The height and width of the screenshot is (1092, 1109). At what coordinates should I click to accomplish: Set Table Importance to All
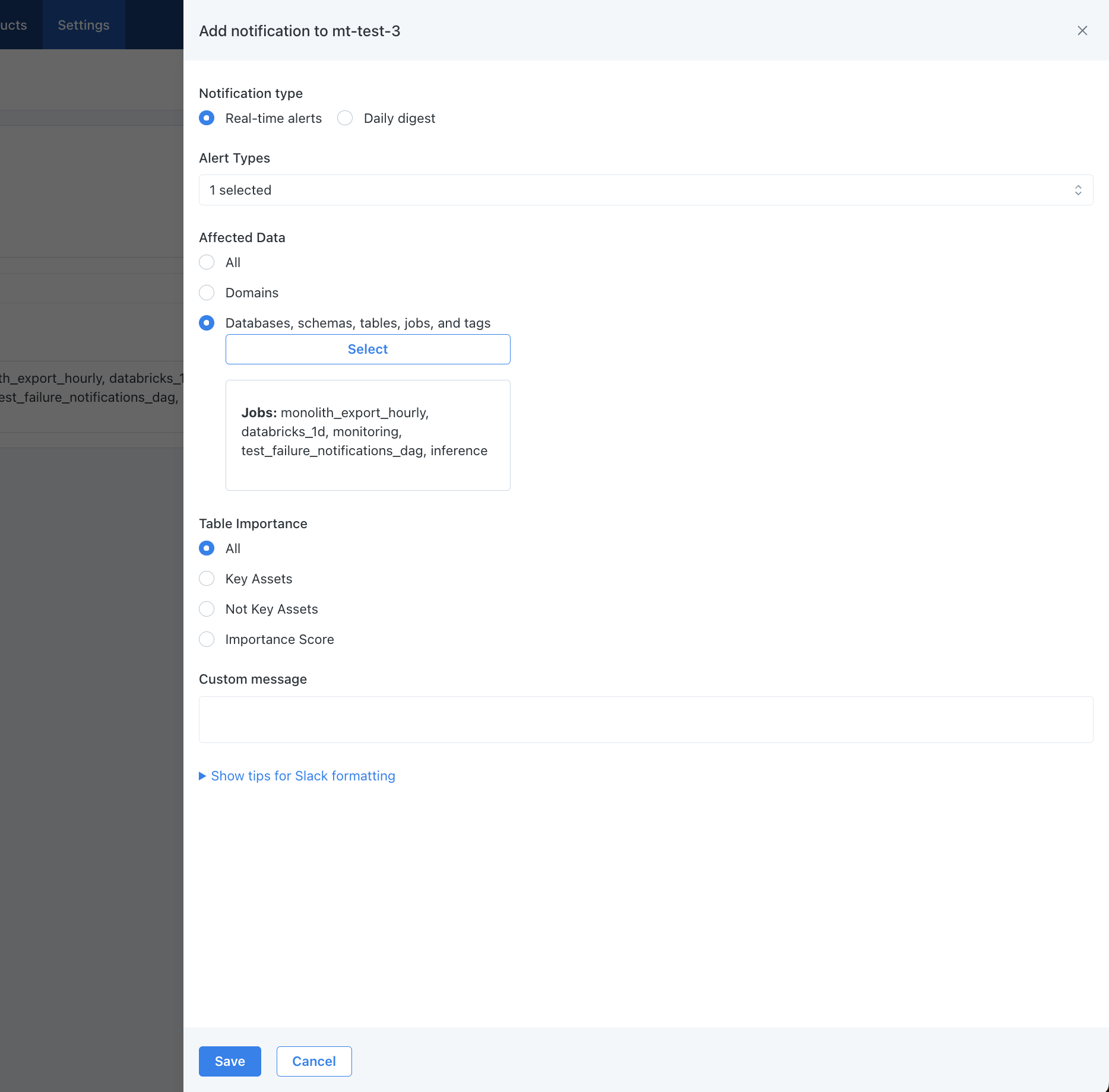[x=207, y=548]
